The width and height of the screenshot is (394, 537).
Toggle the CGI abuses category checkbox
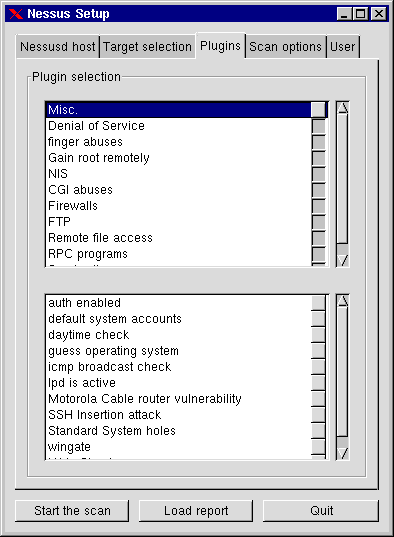(x=319, y=190)
